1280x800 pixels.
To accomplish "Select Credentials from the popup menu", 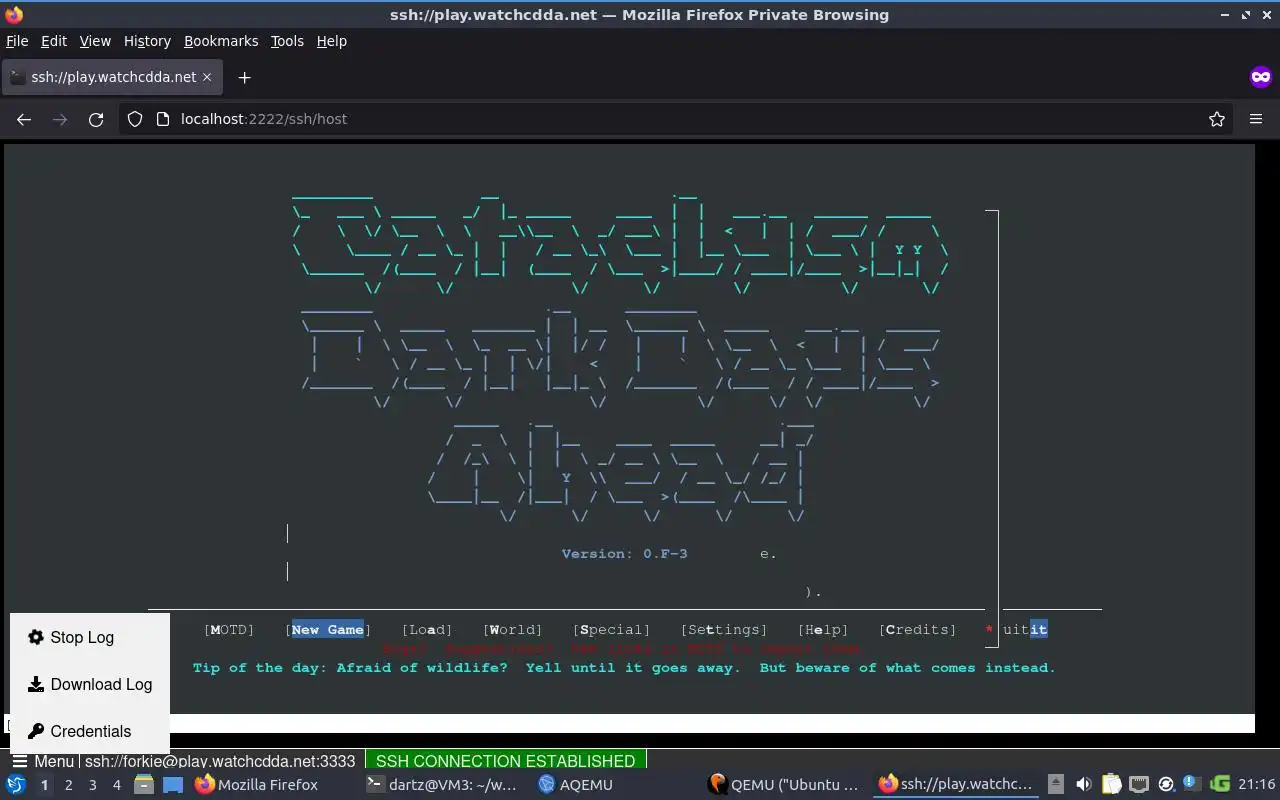I will coord(89,731).
